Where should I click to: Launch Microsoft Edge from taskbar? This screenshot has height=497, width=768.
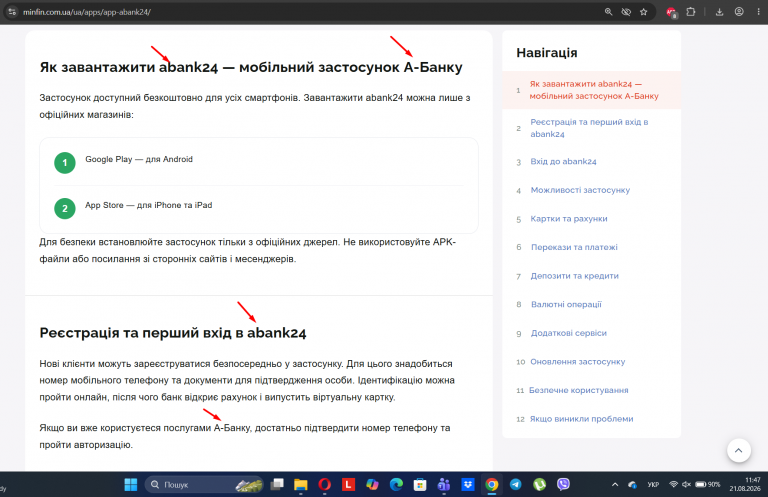tap(396, 485)
